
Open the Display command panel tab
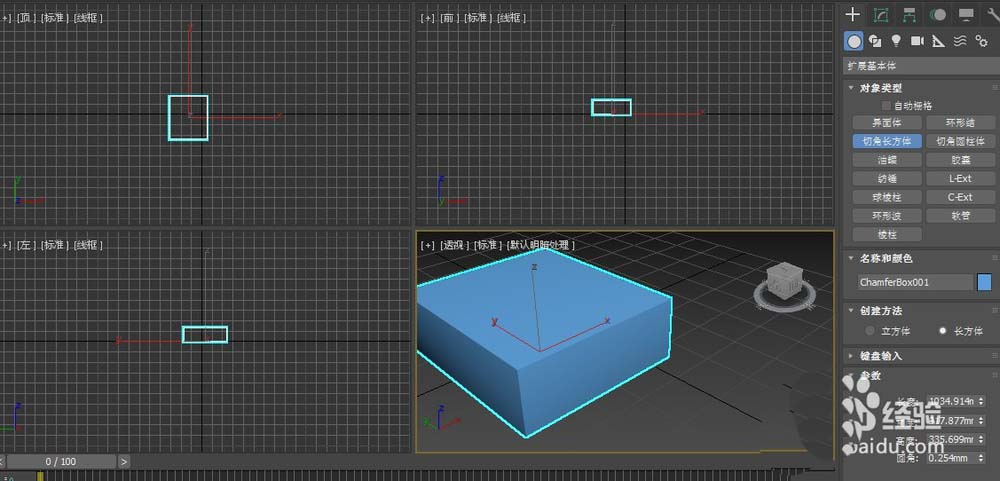[x=966, y=15]
